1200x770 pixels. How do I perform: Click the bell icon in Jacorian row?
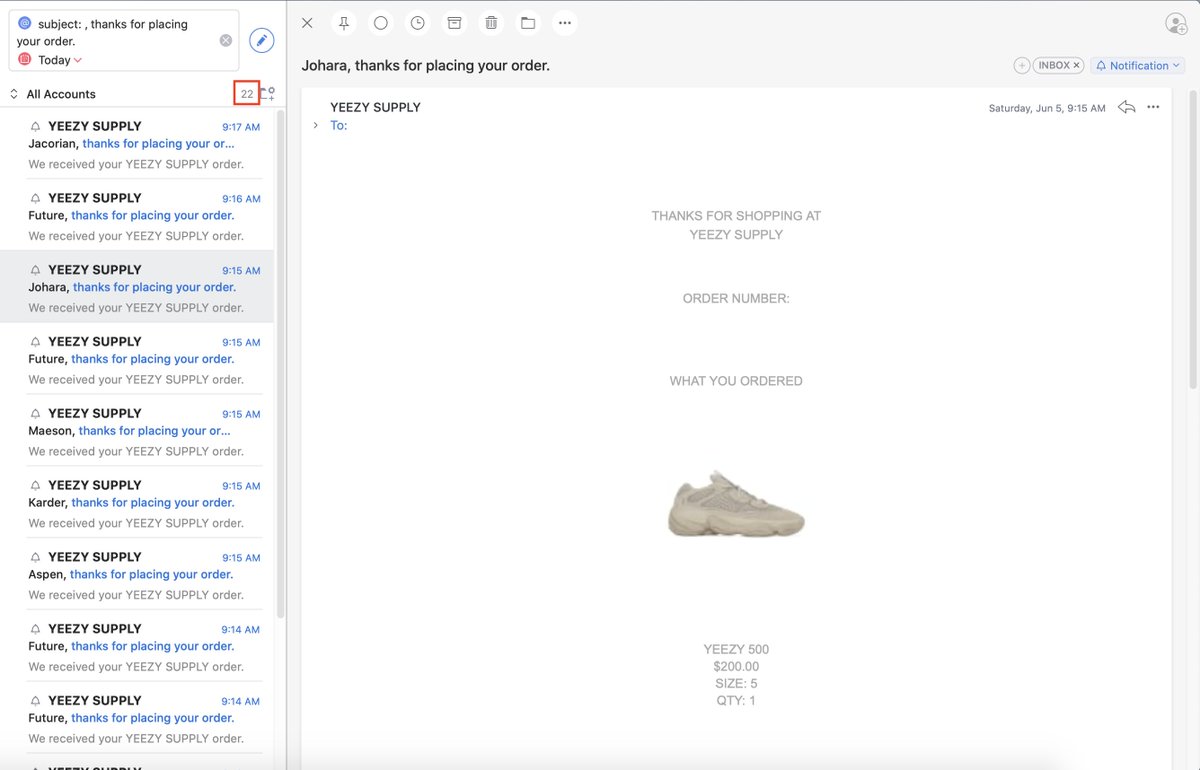36,127
